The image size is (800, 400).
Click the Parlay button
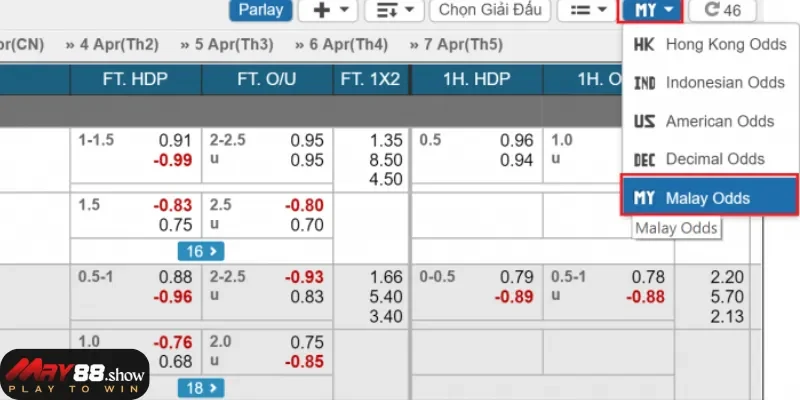[x=261, y=10]
